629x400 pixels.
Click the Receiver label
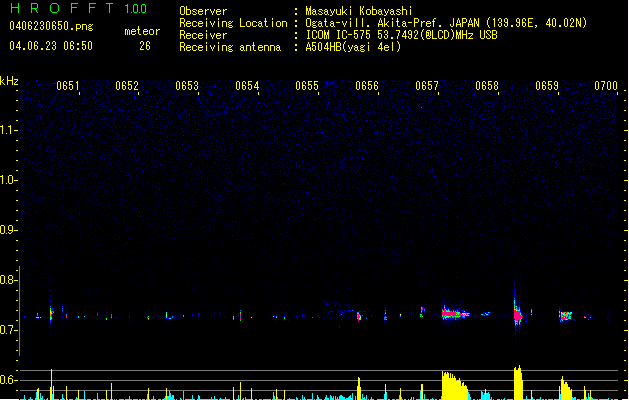click(203, 35)
